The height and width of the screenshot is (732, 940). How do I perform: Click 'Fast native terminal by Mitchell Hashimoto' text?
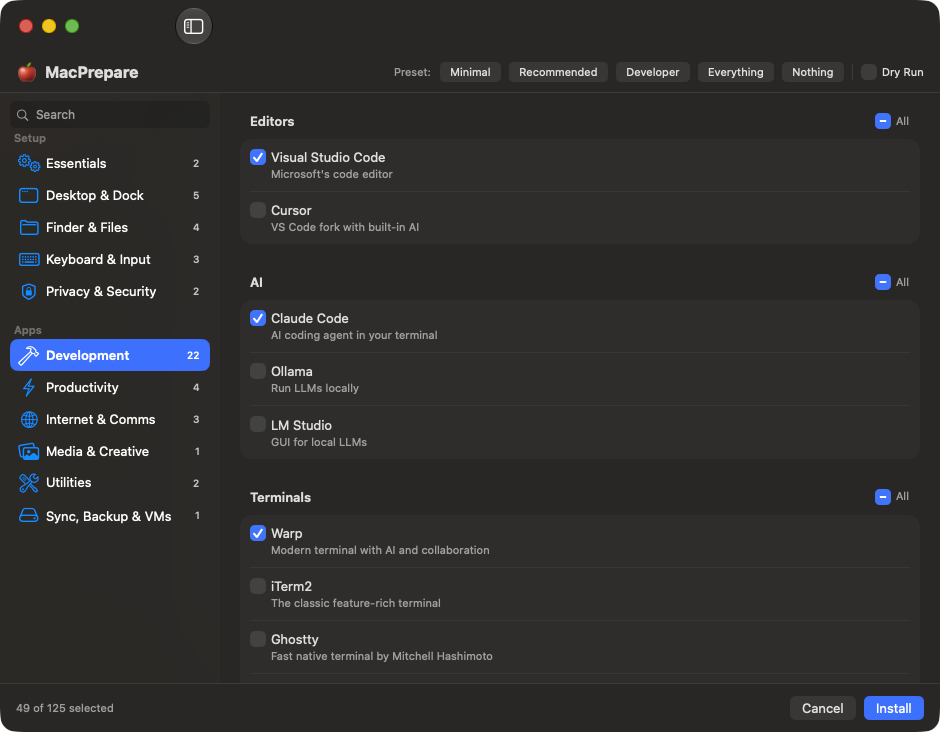(381, 656)
